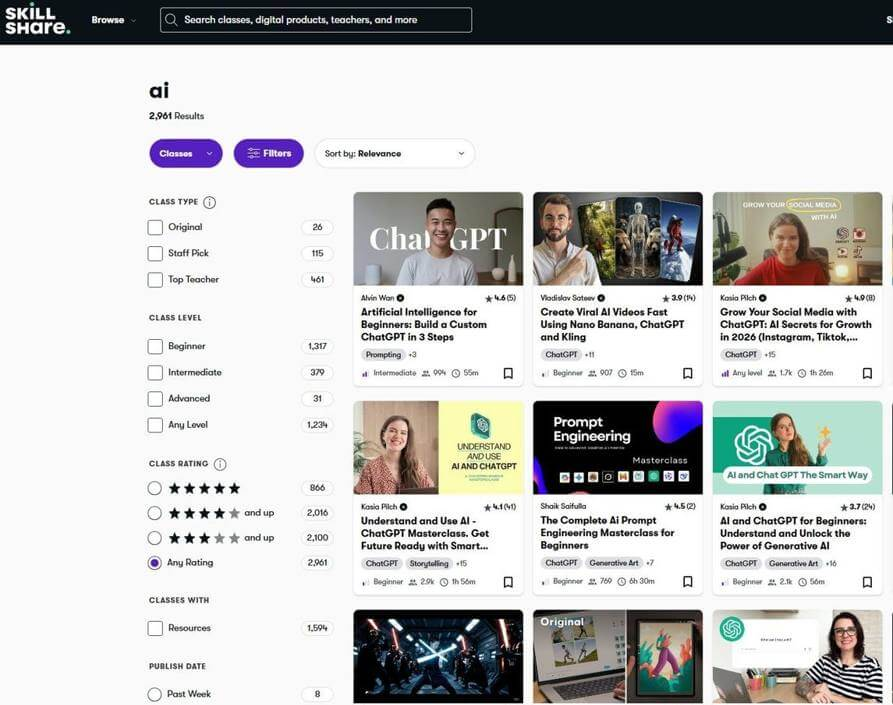Bookmark the Create Viral AI Videos class
The image size is (893, 705).
pyautogui.click(x=687, y=373)
